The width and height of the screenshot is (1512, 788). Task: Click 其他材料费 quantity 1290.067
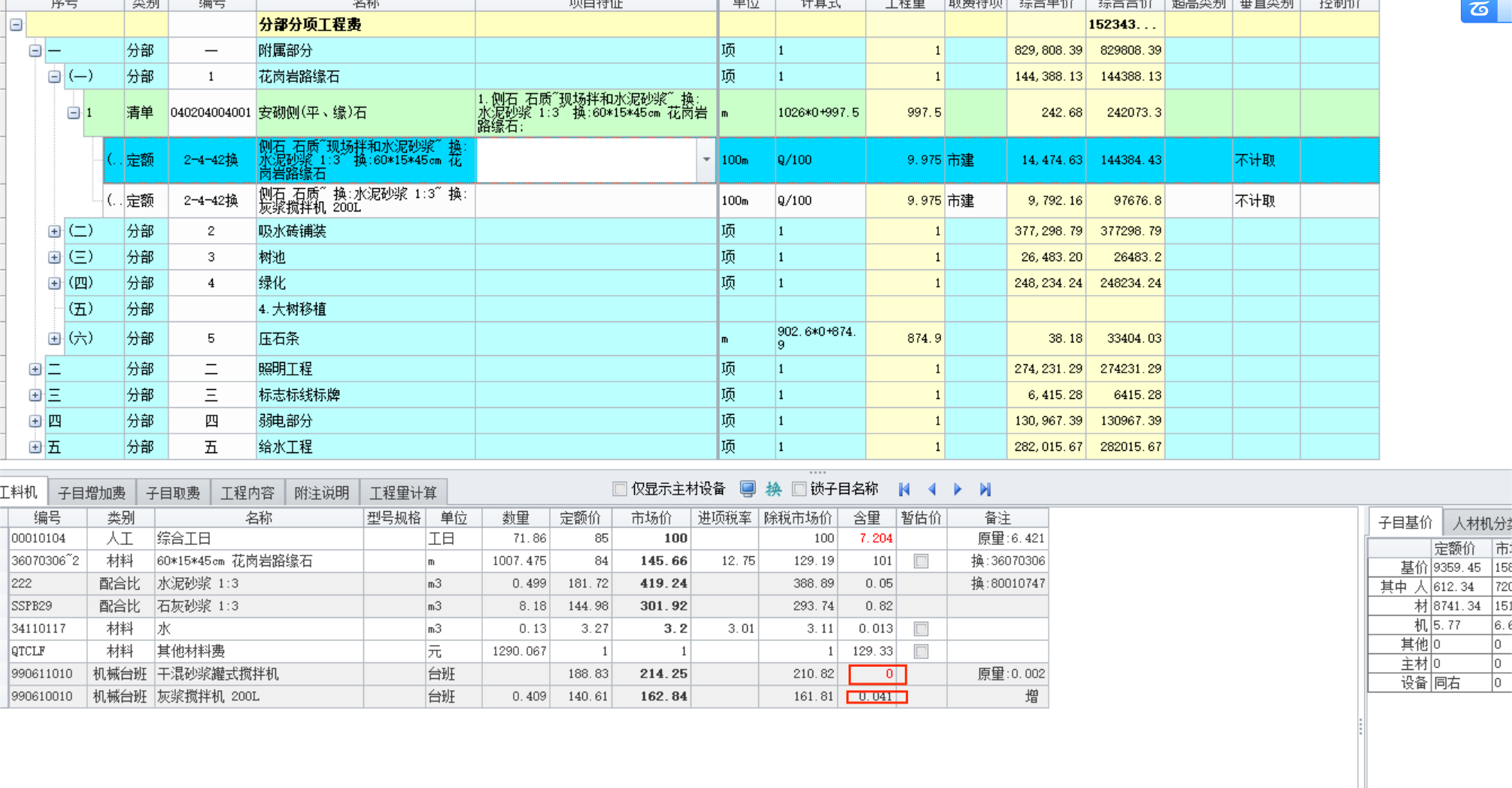point(515,651)
